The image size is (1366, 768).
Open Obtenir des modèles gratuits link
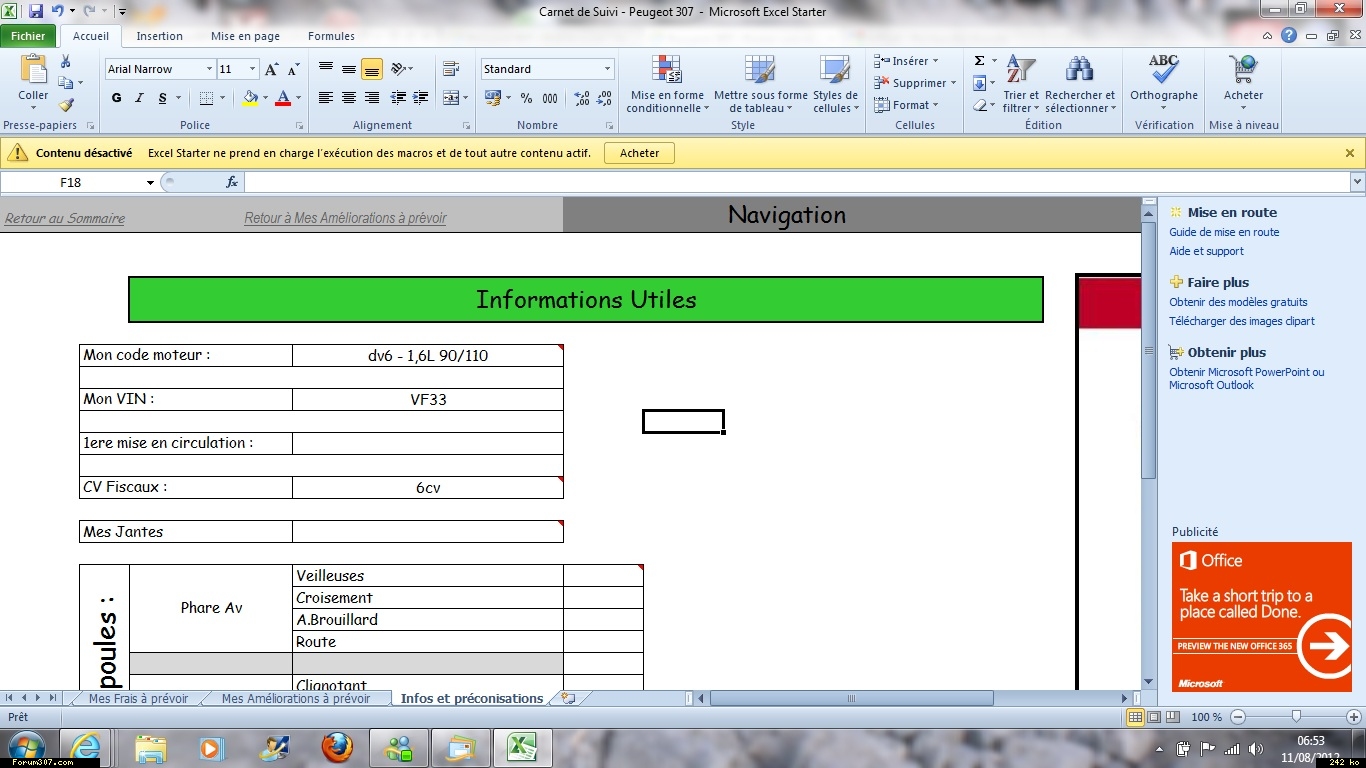(x=1238, y=302)
